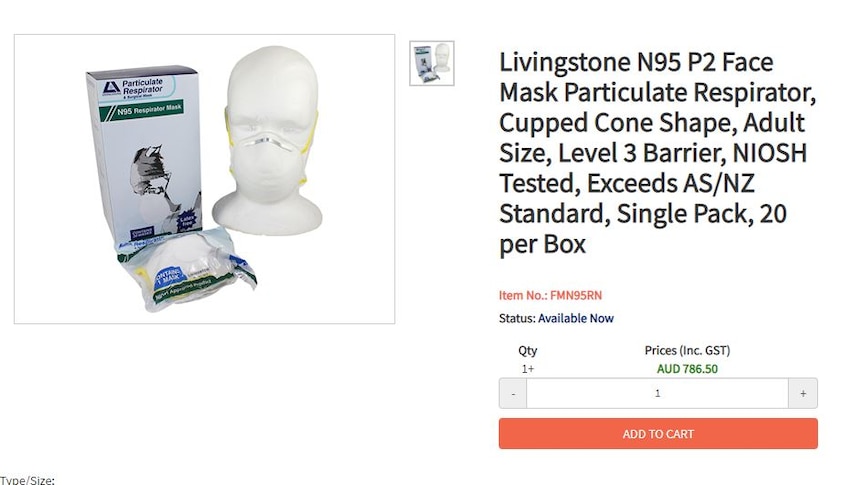Open the main product photo
The width and height of the screenshot is (862, 485).
tap(205, 179)
